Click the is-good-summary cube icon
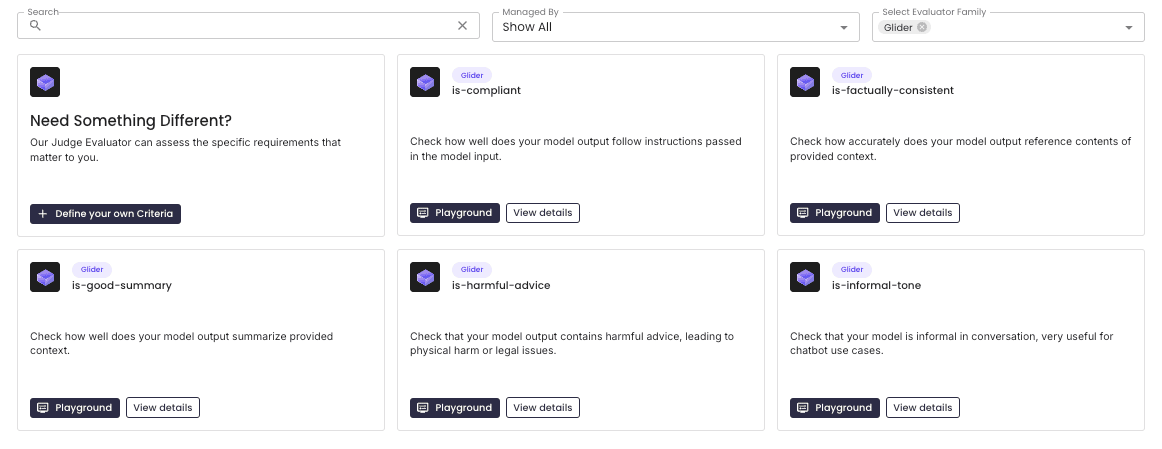The image size is (1162, 449). [x=45, y=277]
